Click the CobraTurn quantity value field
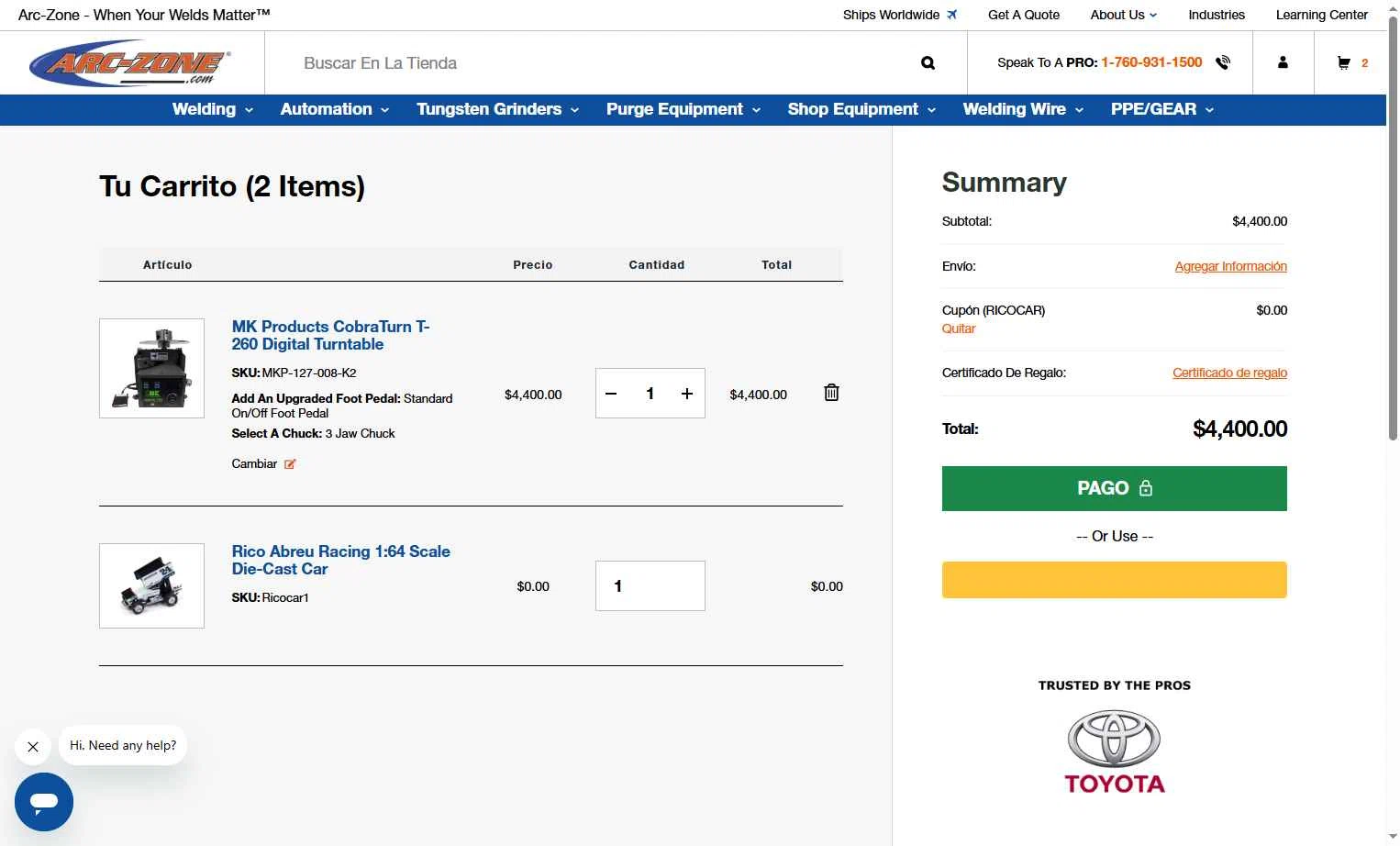Screen dimensions: 1400x846 tap(650, 394)
